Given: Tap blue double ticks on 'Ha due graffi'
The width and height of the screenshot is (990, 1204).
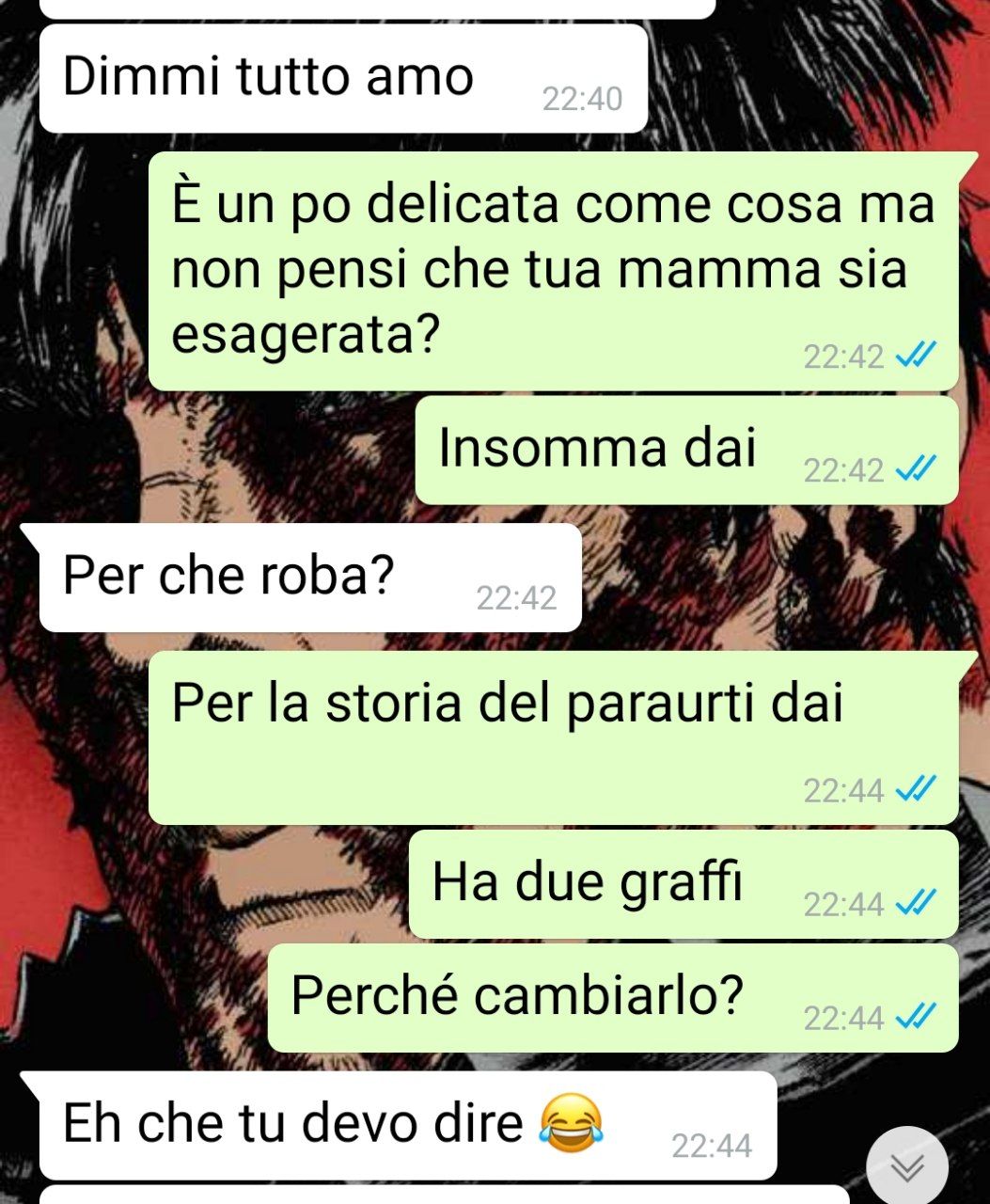Looking at the screenshot, I should pyautogui.click(x=915, y=903).
